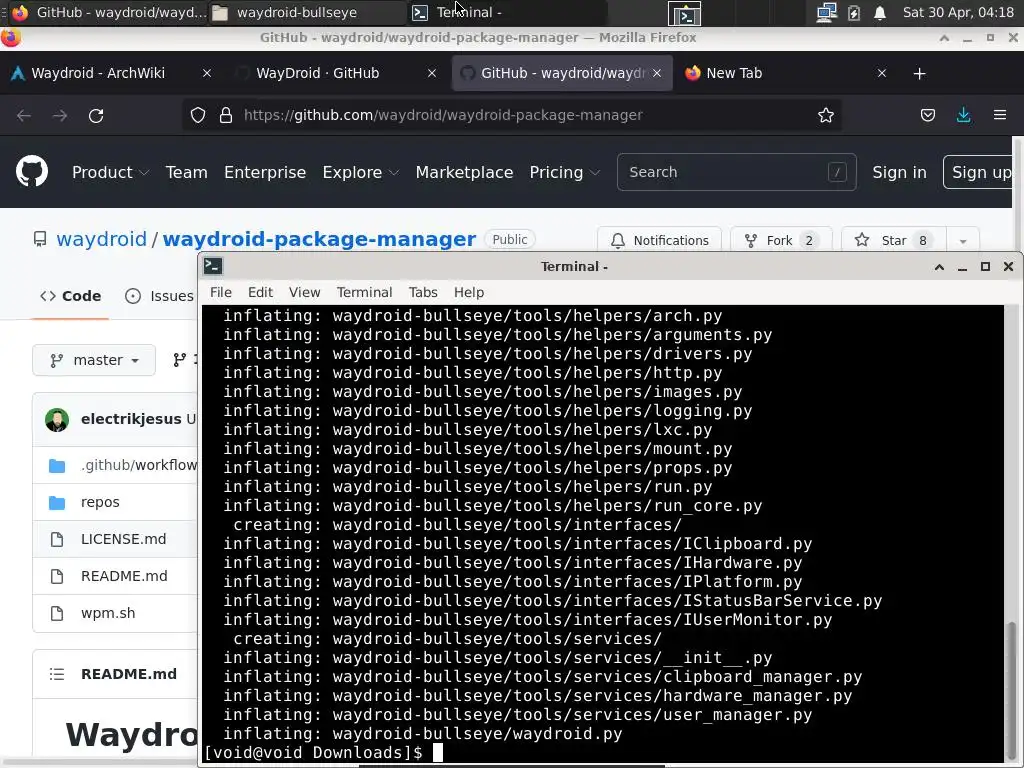Select the Code tab
This screenshot has width=1024, height=768.
71,296
